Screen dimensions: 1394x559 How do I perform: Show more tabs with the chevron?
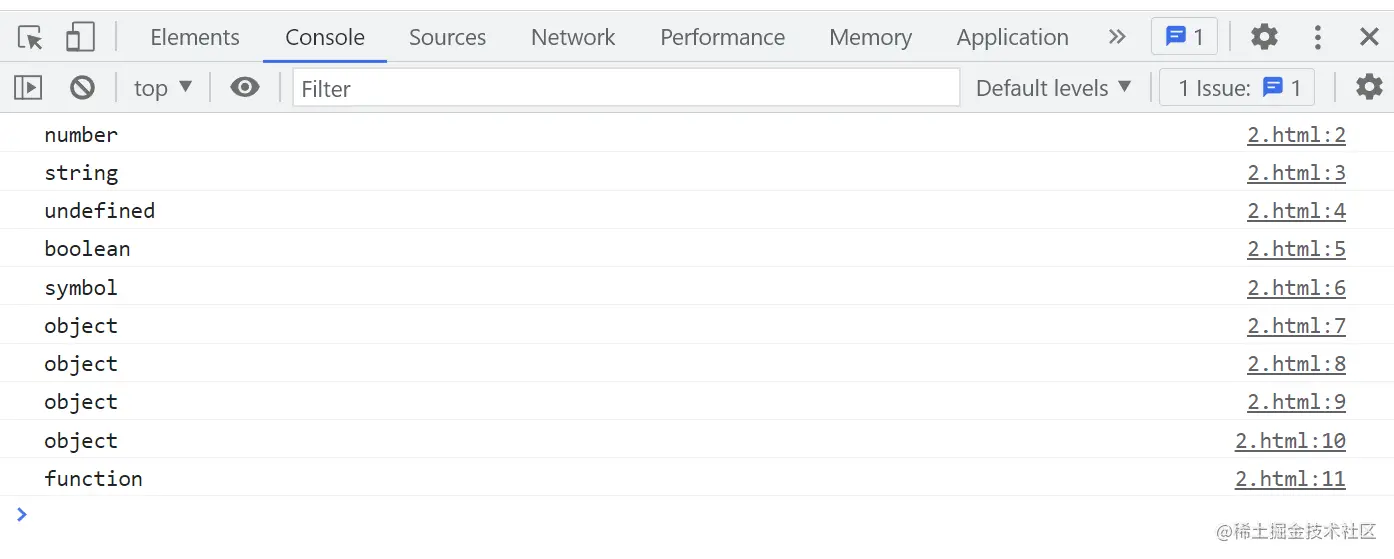(x=1117, y=38)
